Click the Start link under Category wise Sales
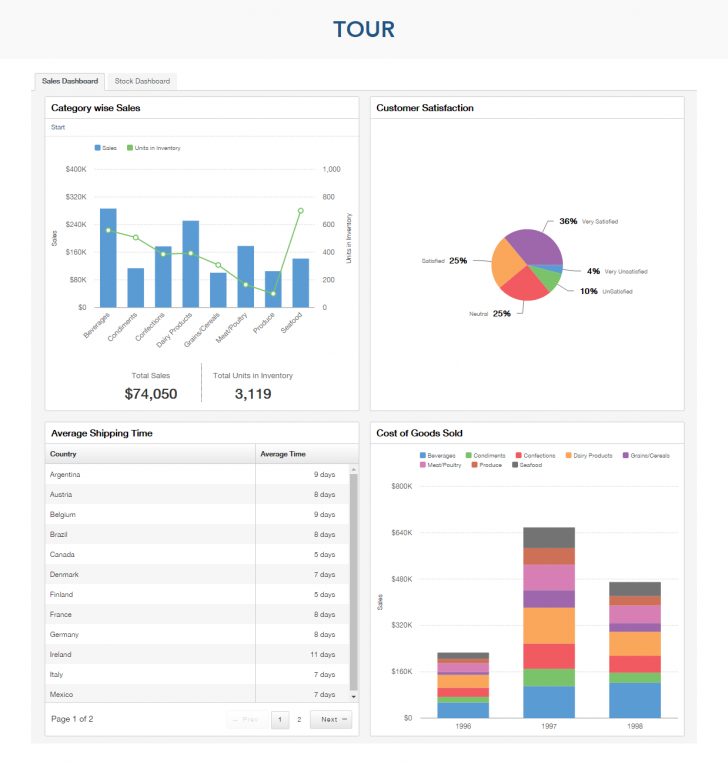This screenshot has height=764, width=728. tap(58, 127)
